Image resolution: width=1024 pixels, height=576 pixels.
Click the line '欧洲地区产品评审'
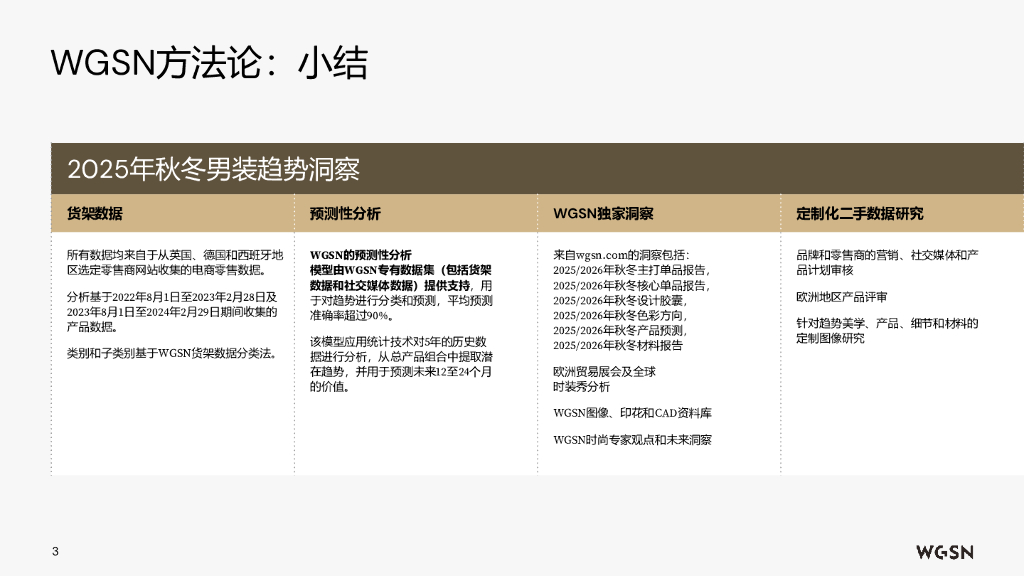pyautogui.click(x=841, y=296)
